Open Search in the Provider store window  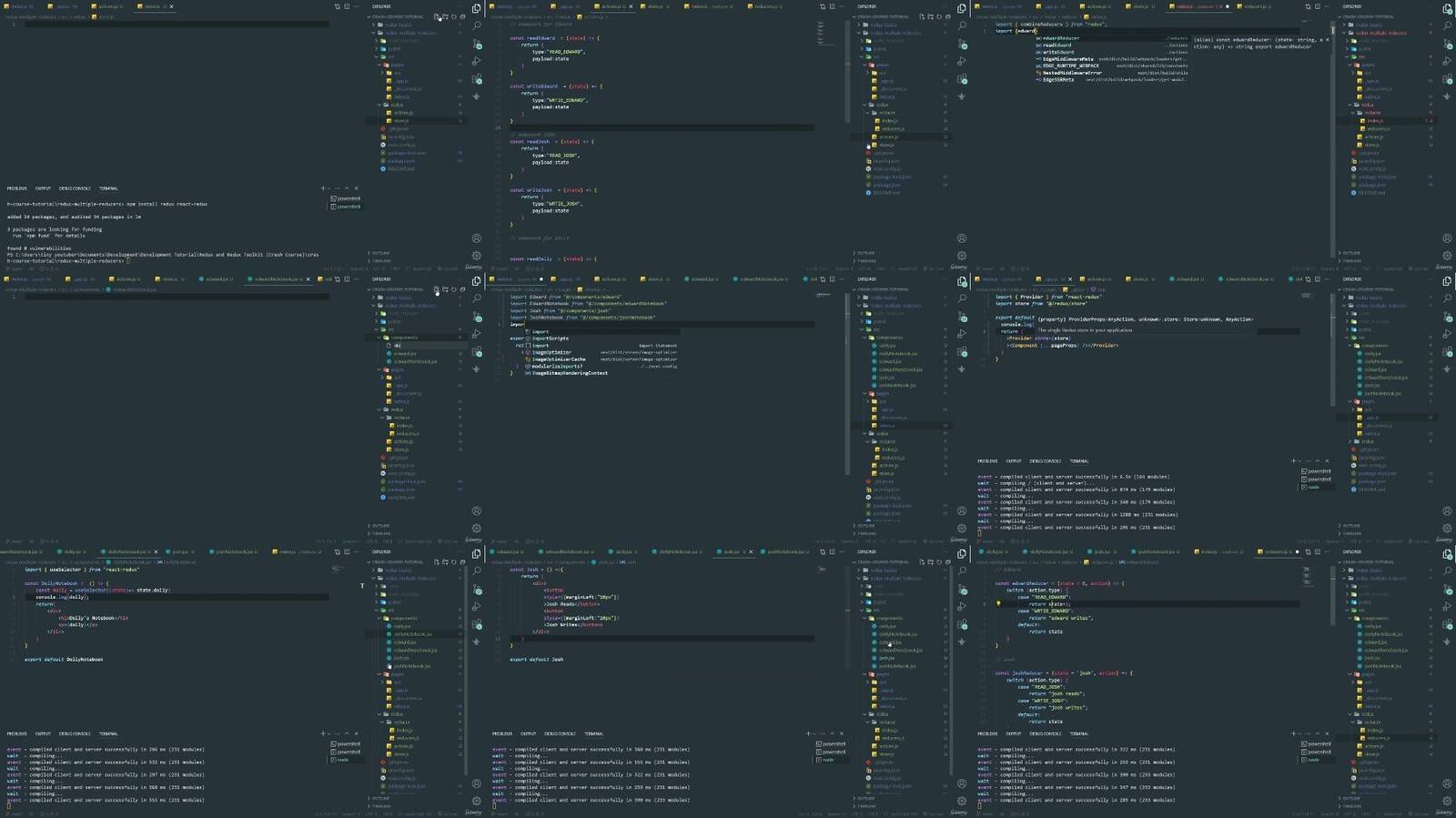click(x=1447, y=298)
